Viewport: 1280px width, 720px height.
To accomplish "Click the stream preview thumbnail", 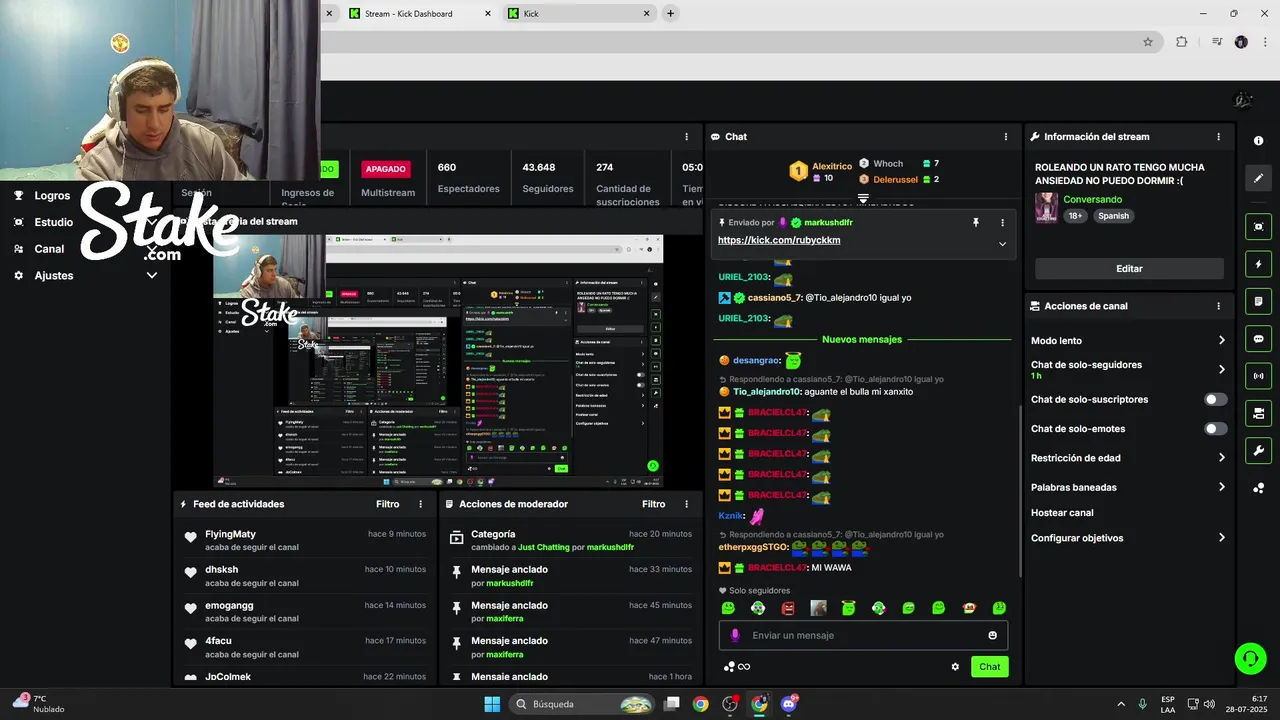I will [438, 361].
